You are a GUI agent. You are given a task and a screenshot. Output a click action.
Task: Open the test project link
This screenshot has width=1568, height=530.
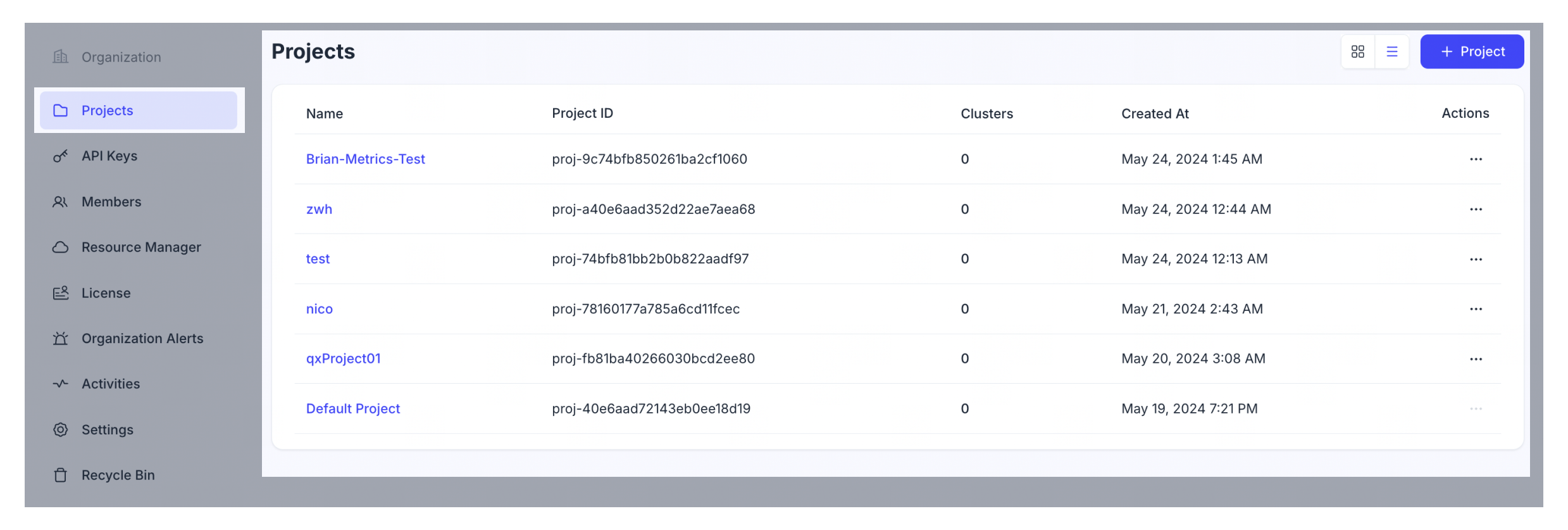(318, 259)
